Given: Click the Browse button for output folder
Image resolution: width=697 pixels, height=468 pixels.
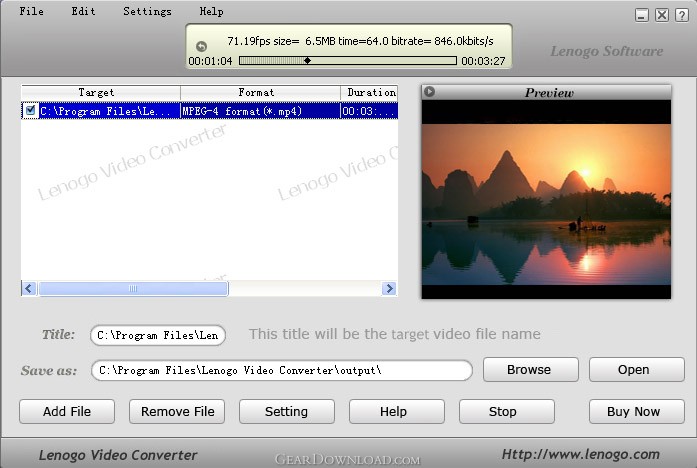Looking at the screenshot, I should pyautogui.click(x=530, y=369).
